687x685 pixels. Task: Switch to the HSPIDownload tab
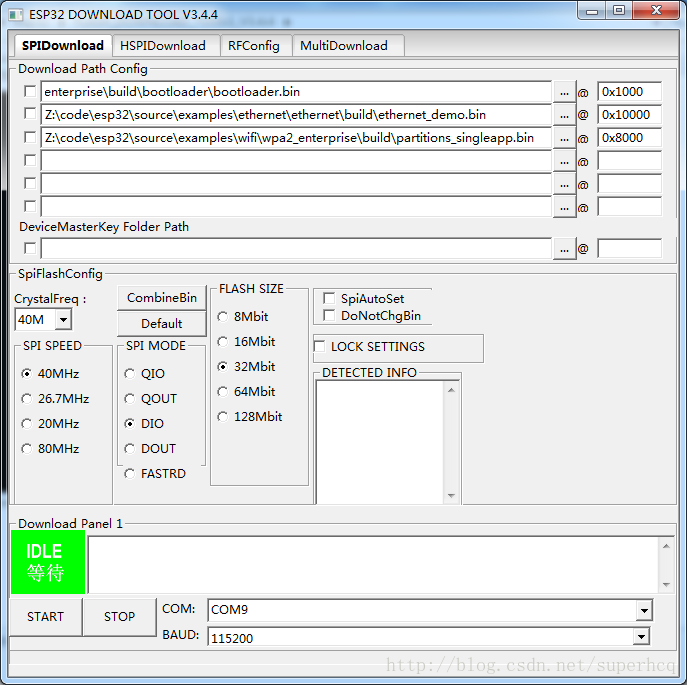click(166, 46)
